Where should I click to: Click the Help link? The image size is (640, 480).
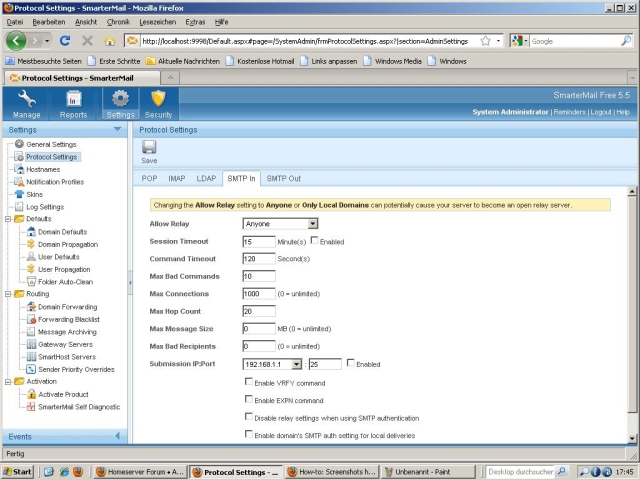623,112
